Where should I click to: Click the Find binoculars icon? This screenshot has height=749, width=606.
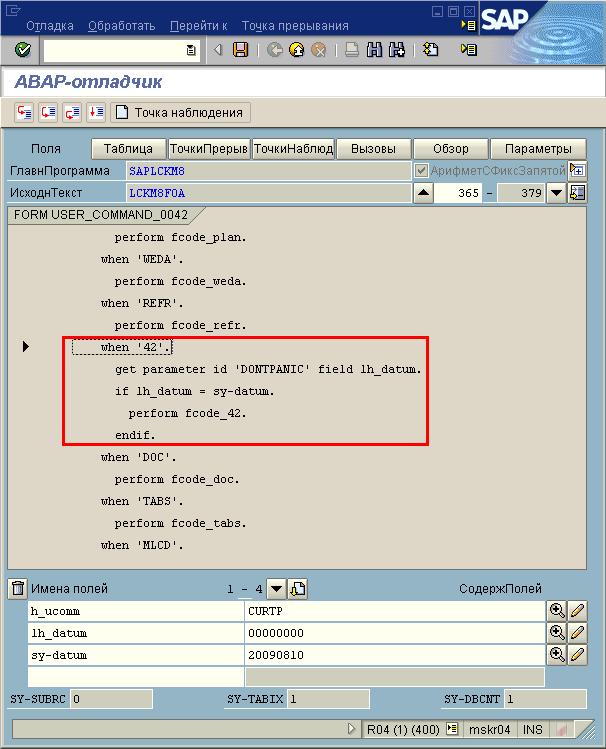pyautogui.click(x=374, y=50)
